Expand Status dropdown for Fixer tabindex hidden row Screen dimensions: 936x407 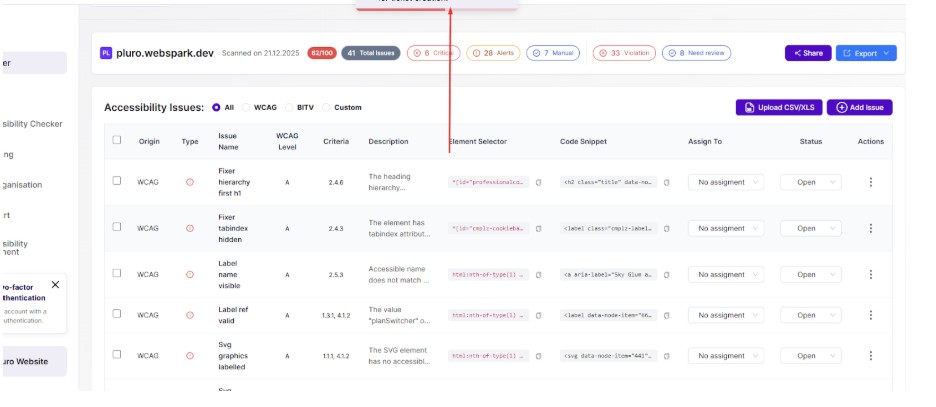coord(810,229)
